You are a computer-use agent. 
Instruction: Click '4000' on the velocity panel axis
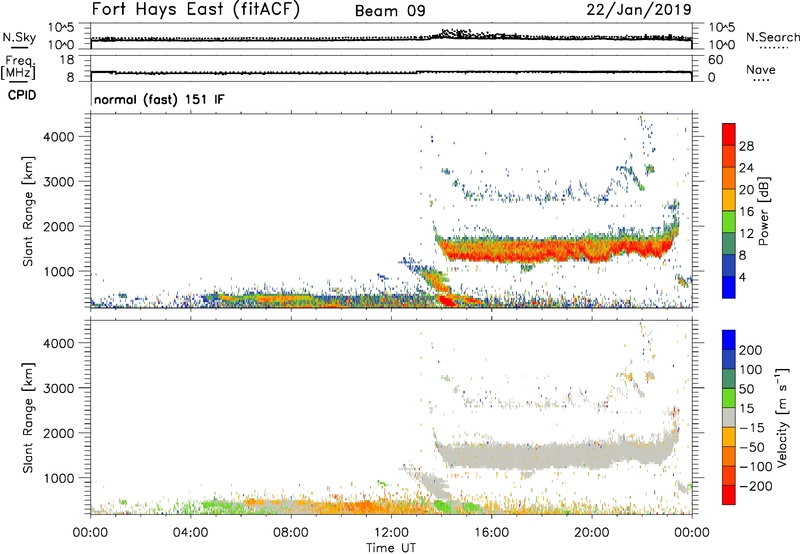pyautogui.click(x=59, y=344)
